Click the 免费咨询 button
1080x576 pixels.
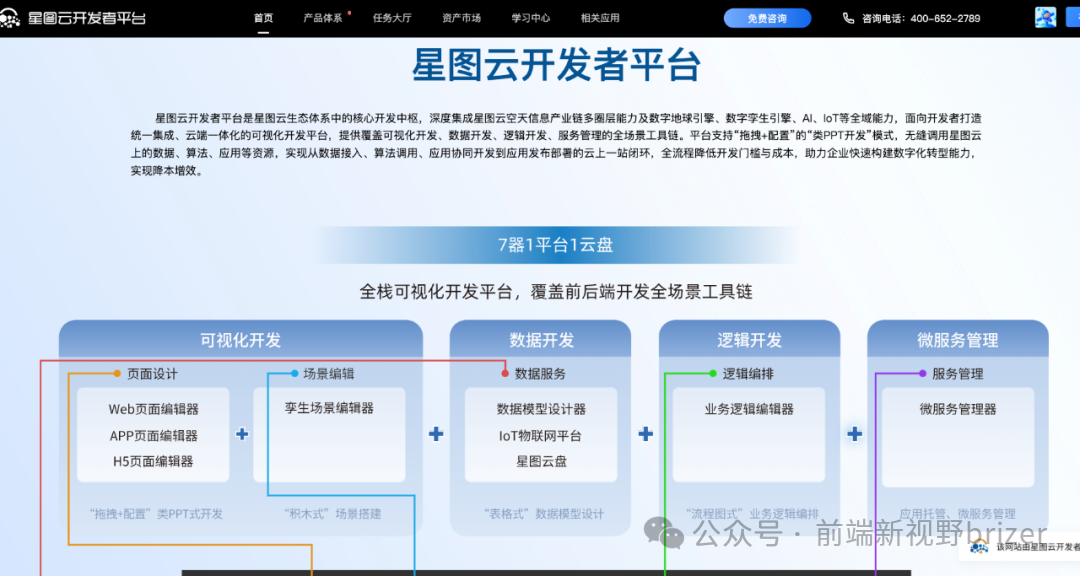click(x=767, y=19)
